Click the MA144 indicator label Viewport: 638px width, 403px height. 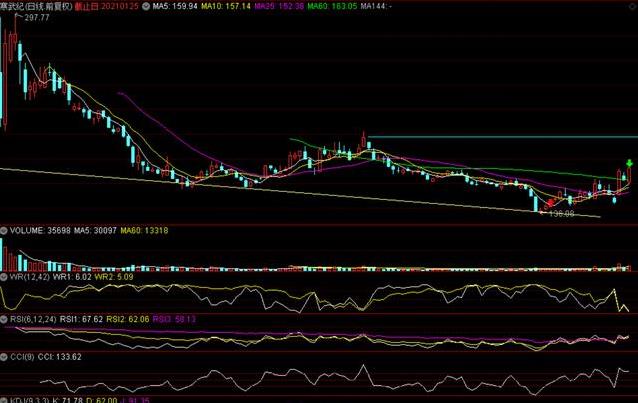pos(376,5)
